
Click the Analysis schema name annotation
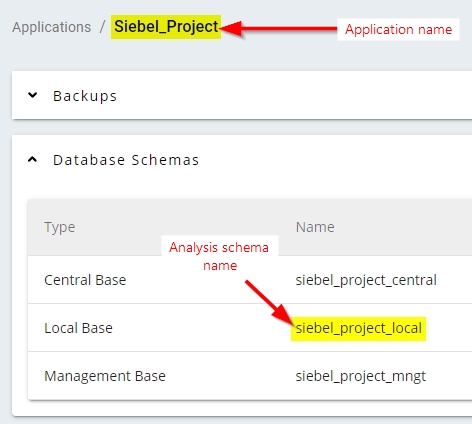pyautogui.click(x=220, y=256)
